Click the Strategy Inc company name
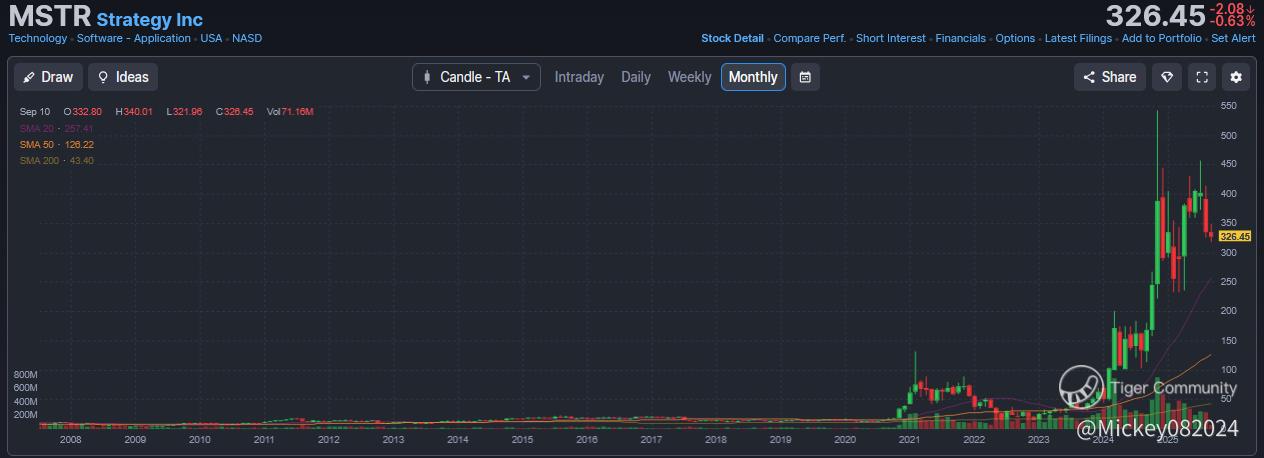Viewport: 1264px width, 458px height. [x=149, y=20]
